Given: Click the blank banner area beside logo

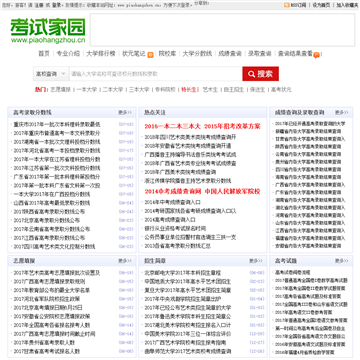Looking at the screenshot, I should click(x=222, y=30).
